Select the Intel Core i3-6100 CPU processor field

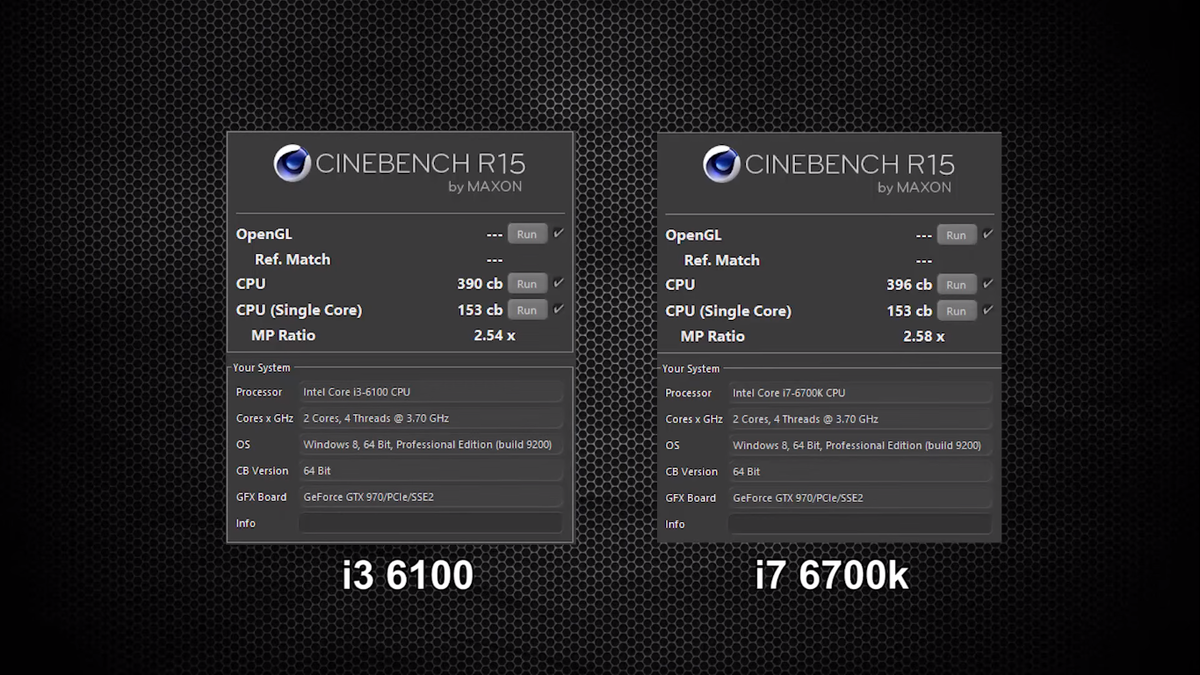click(431, 392)
